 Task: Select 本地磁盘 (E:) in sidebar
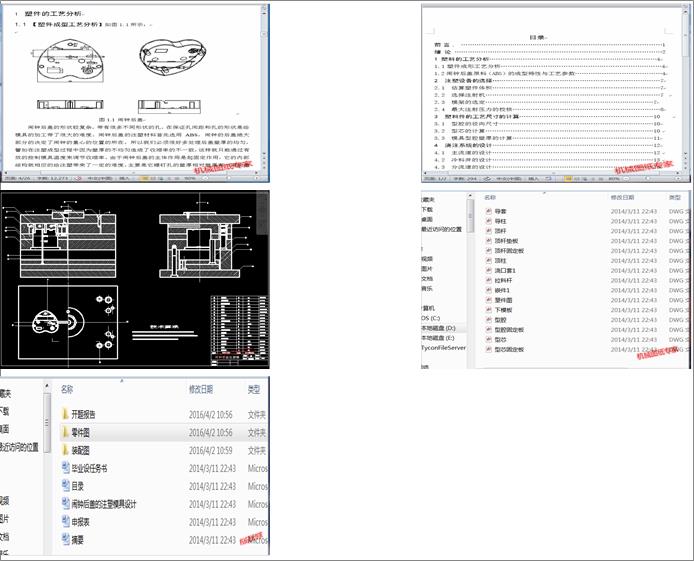click(x=438, y=338)
